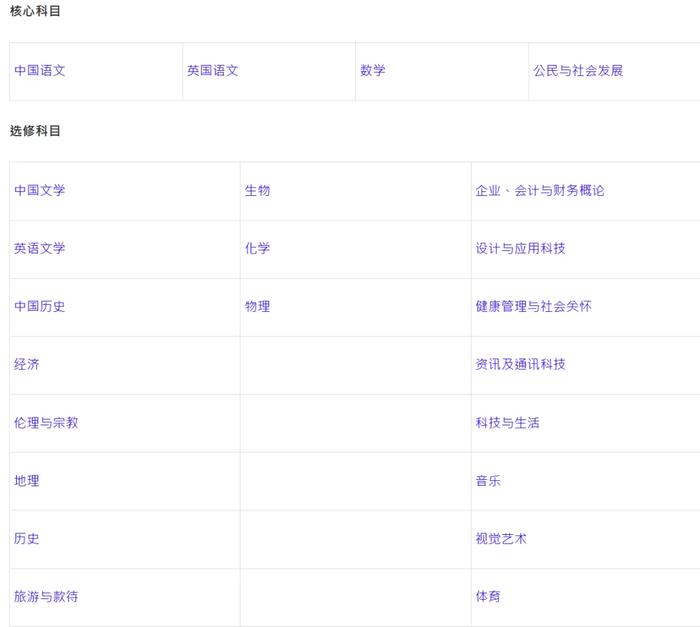Click the 英国语文 link
This screenshot has height=627, width=700.
[213, 71]
